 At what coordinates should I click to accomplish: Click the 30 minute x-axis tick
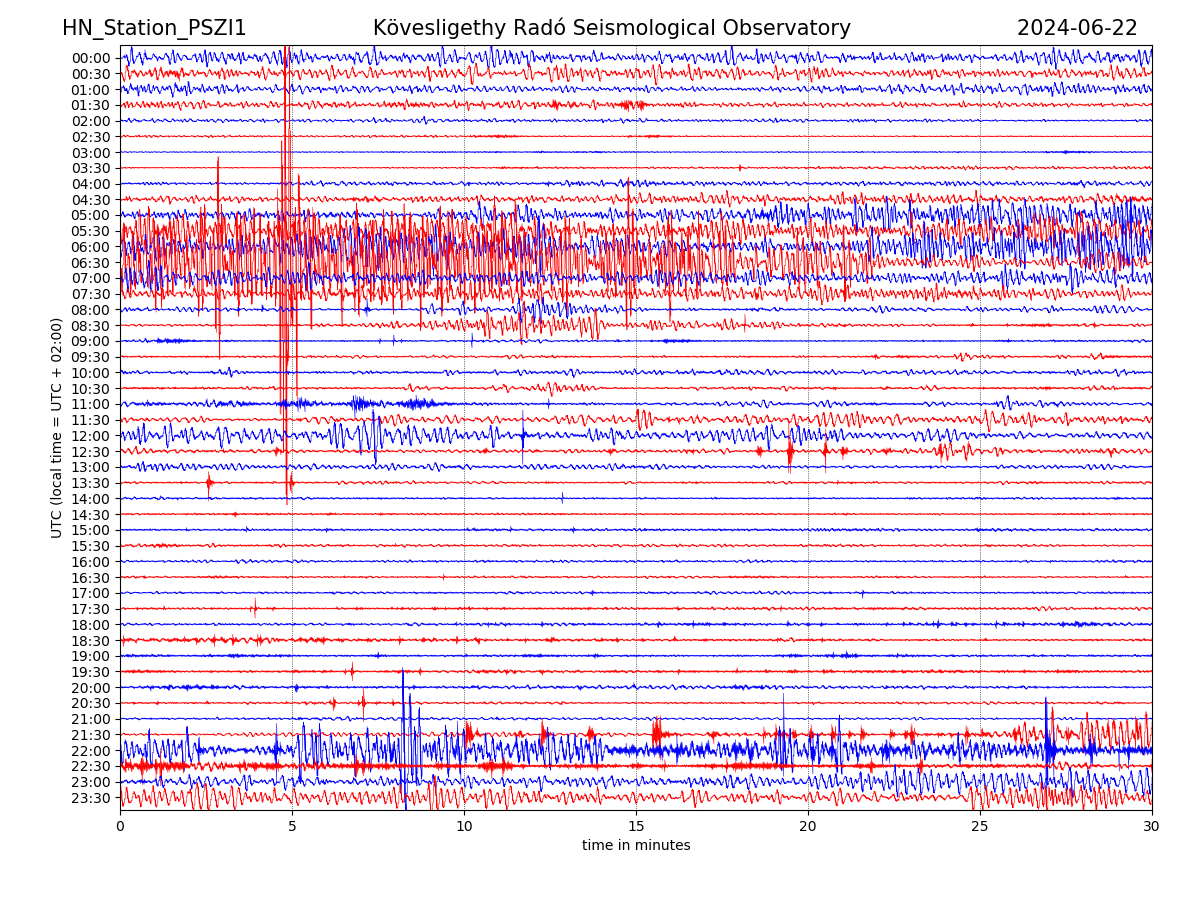coord(1152,827)
